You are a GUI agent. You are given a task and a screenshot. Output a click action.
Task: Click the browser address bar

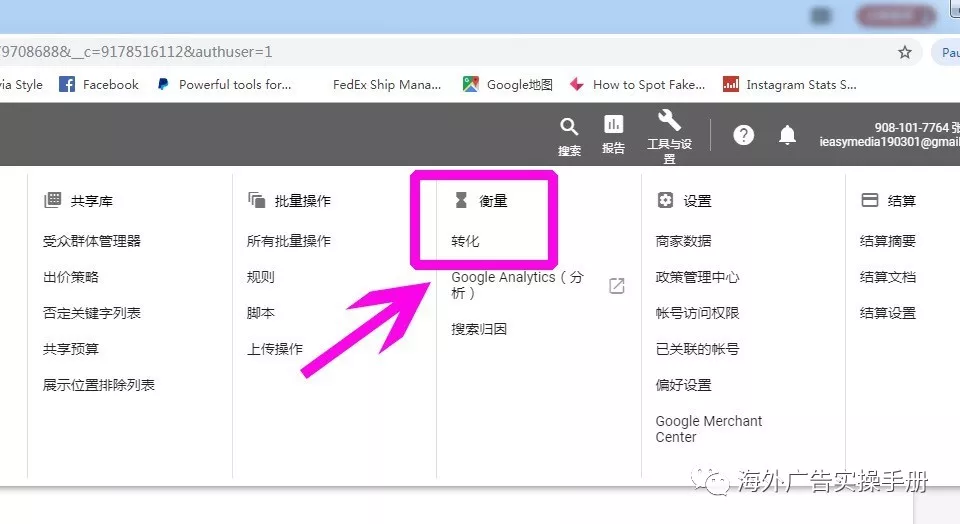coord(450,52)
